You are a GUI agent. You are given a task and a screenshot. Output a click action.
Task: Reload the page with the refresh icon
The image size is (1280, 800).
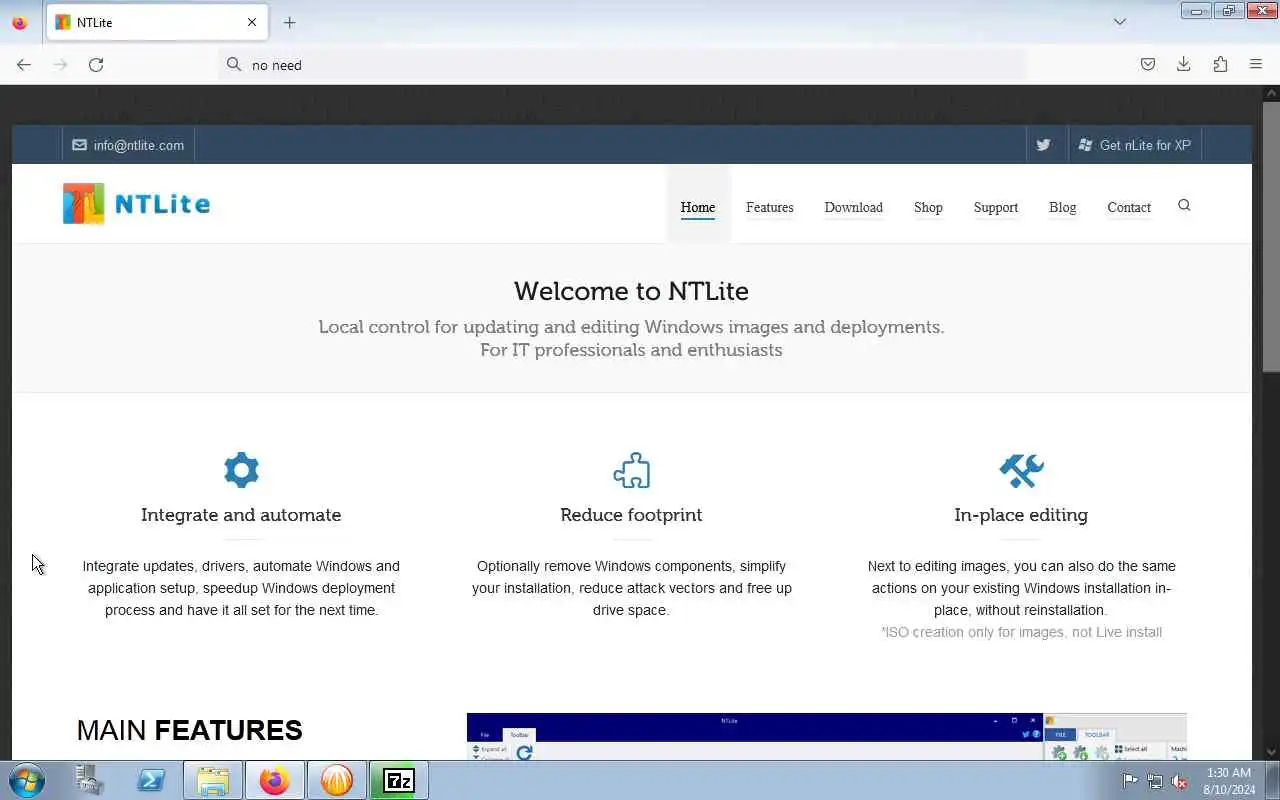(96, 64)
